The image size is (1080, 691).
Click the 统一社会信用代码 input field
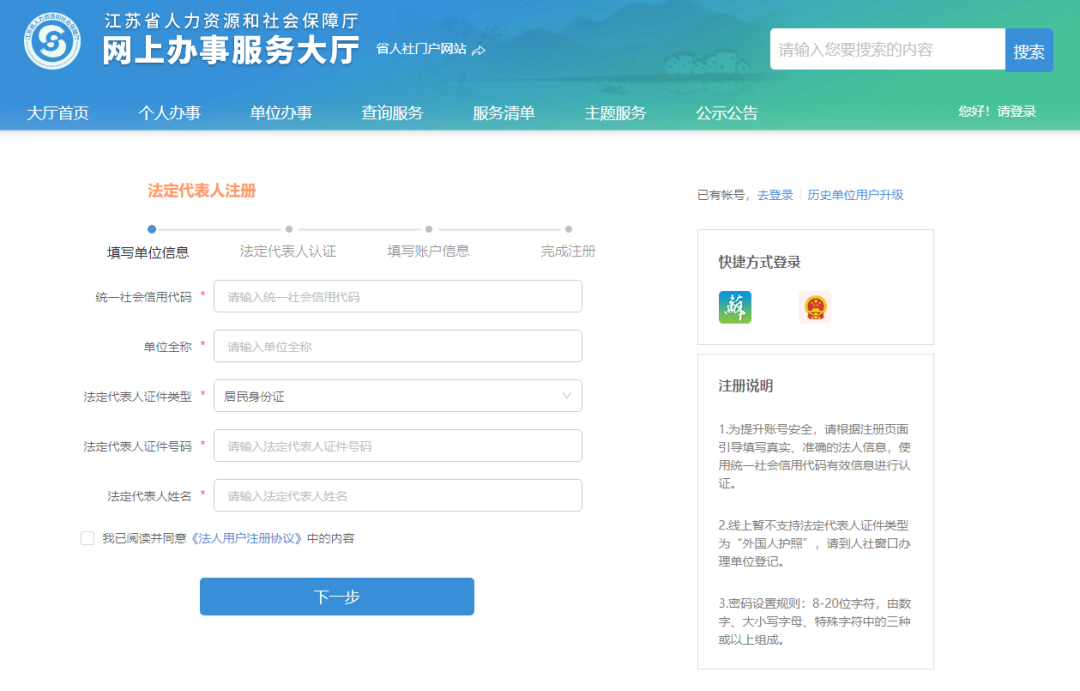tap(397, 297)
